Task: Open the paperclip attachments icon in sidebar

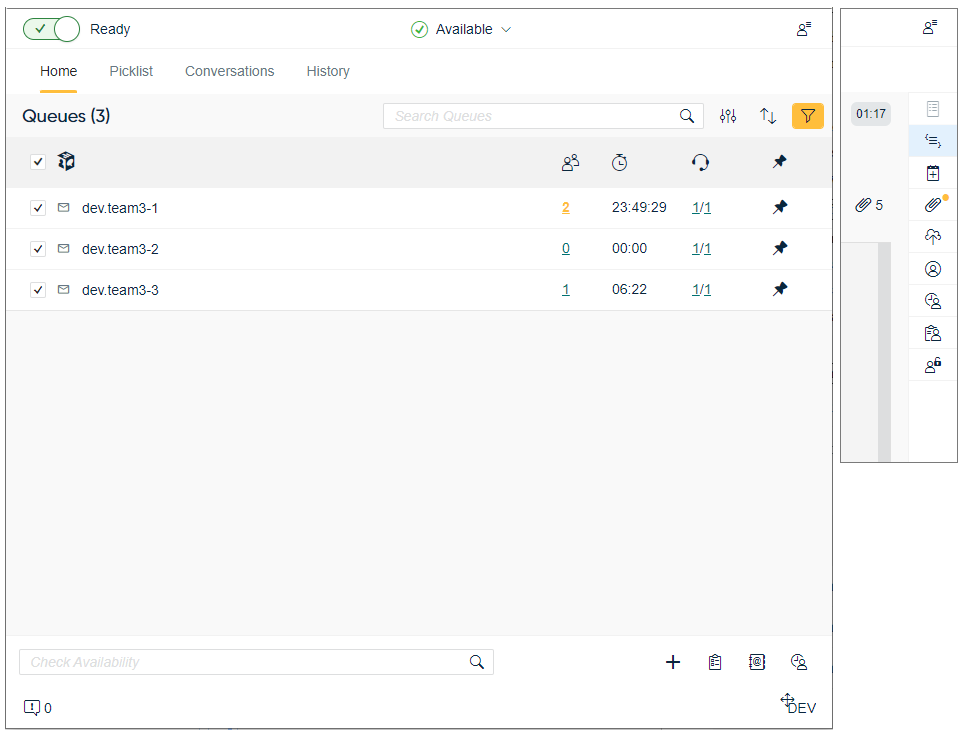Action: point(933,205)
